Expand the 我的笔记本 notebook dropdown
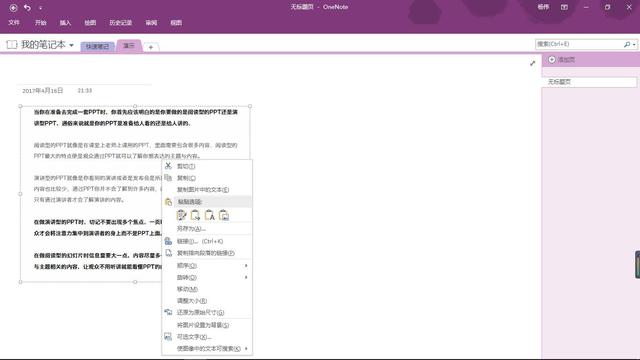Viewport: 640px width, 360px height. click(71, 45)
